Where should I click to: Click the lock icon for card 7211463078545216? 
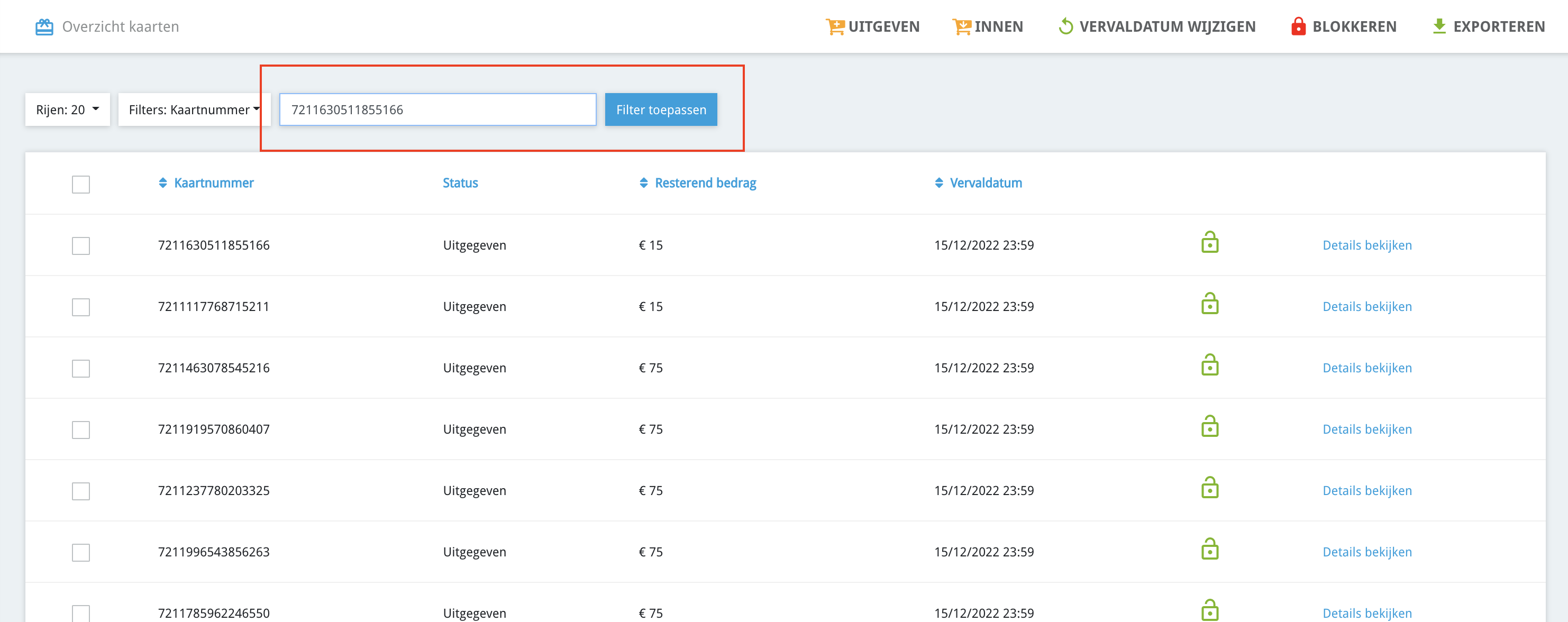[1209, 366]
